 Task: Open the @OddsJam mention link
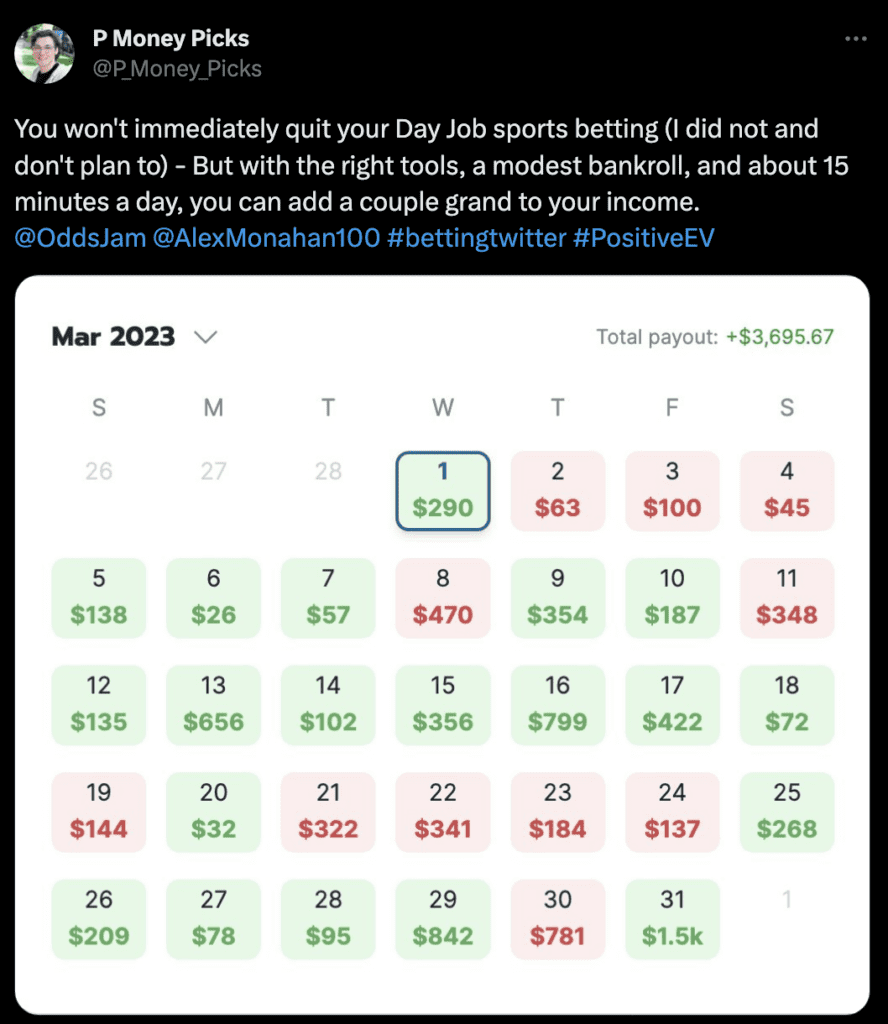pos(80,238)
